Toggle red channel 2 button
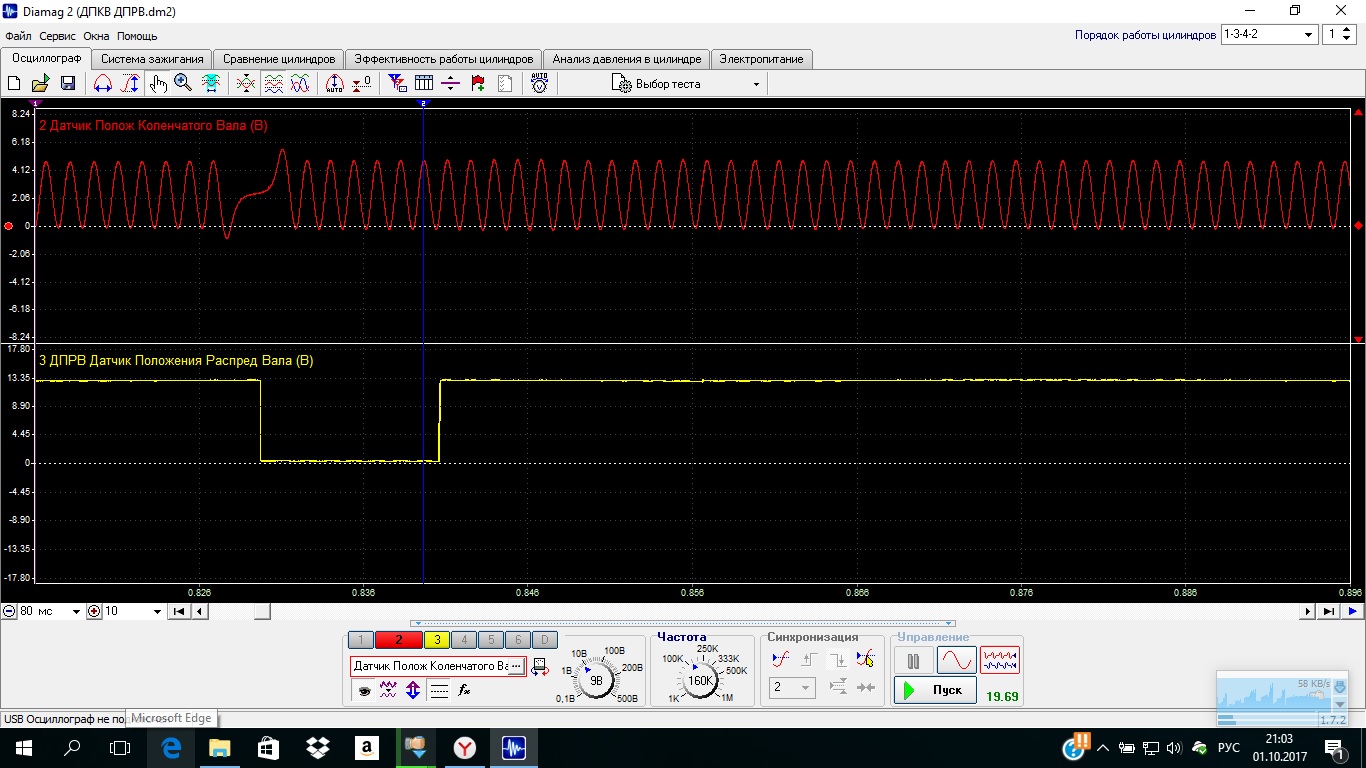Viewport: 1366px width, 768px height. click(398, 640)
